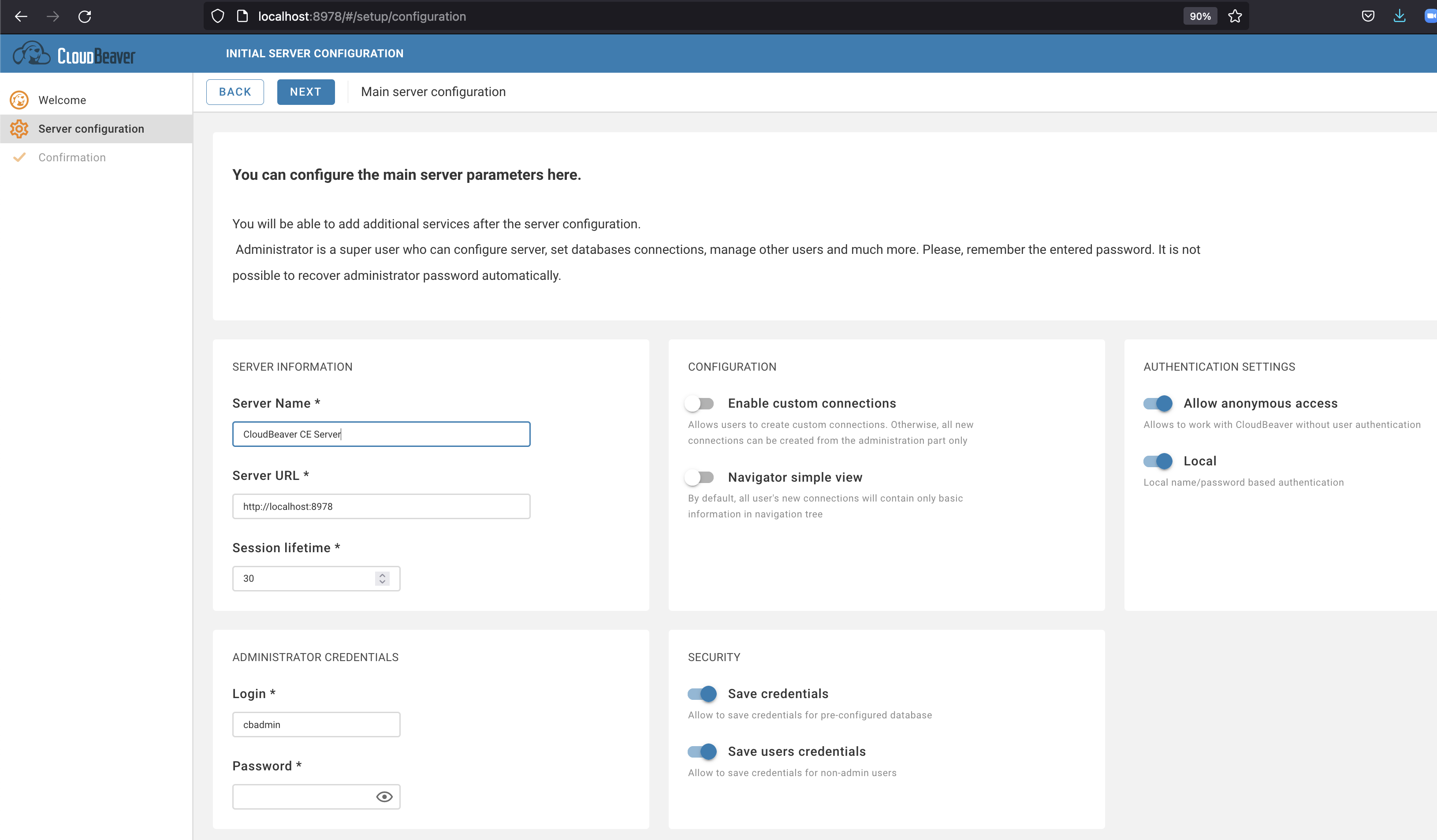Show password with the eye icon
Image resolution: width=1437 pixels, height=840 pixels.
[384, 797]
